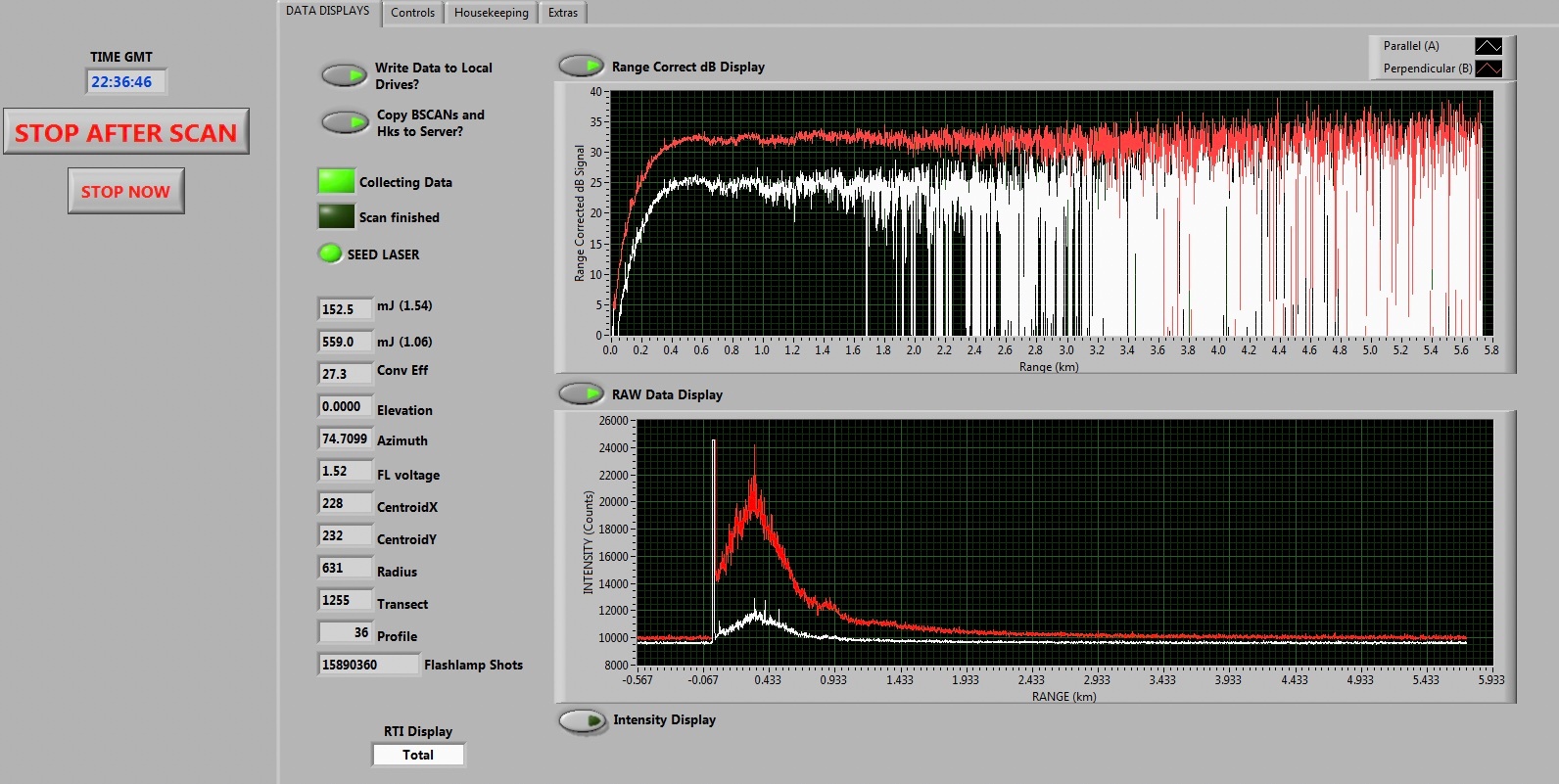Open the Controls tab

point(412,13)
